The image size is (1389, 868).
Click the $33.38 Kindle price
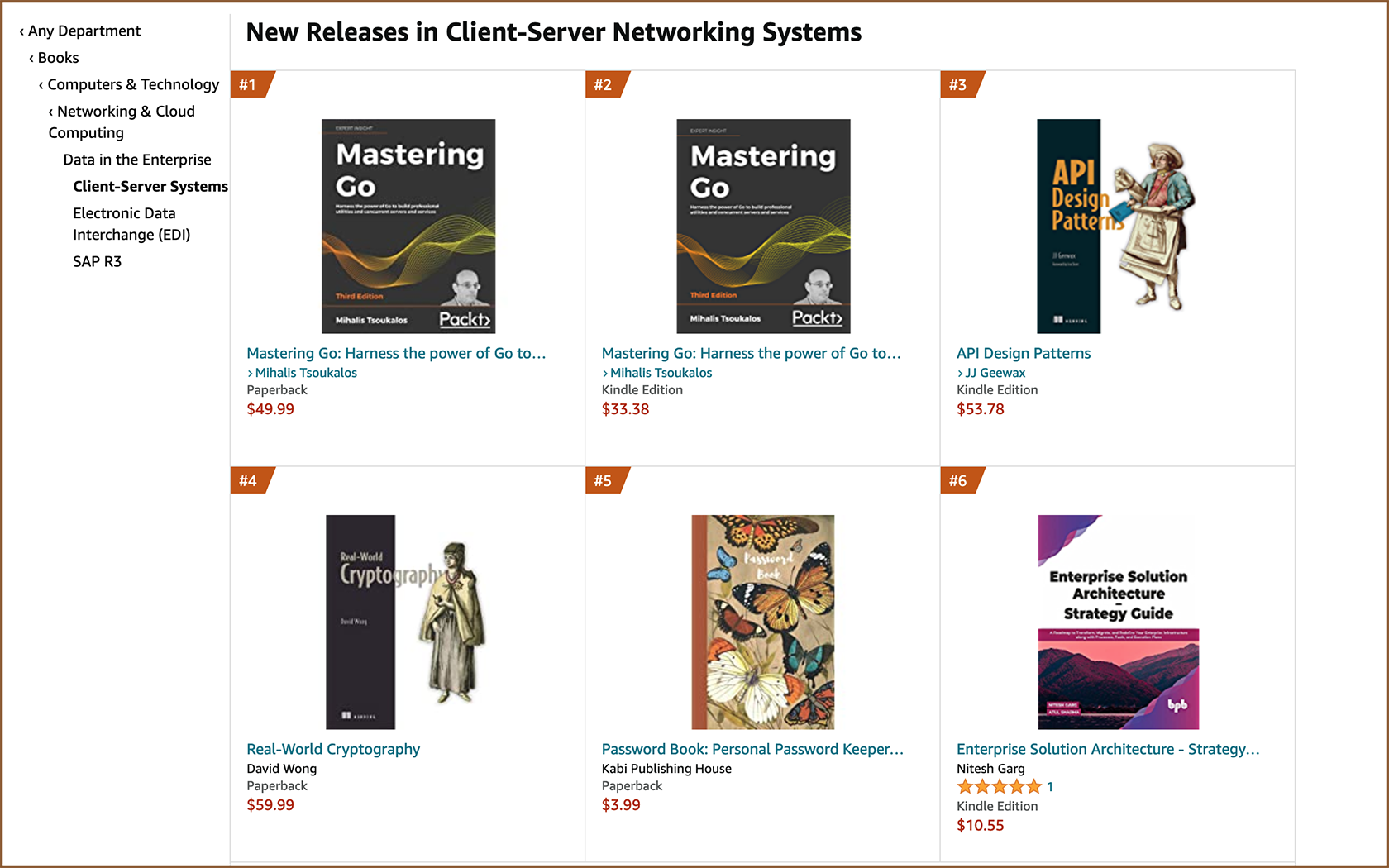(x=625, y=409)
